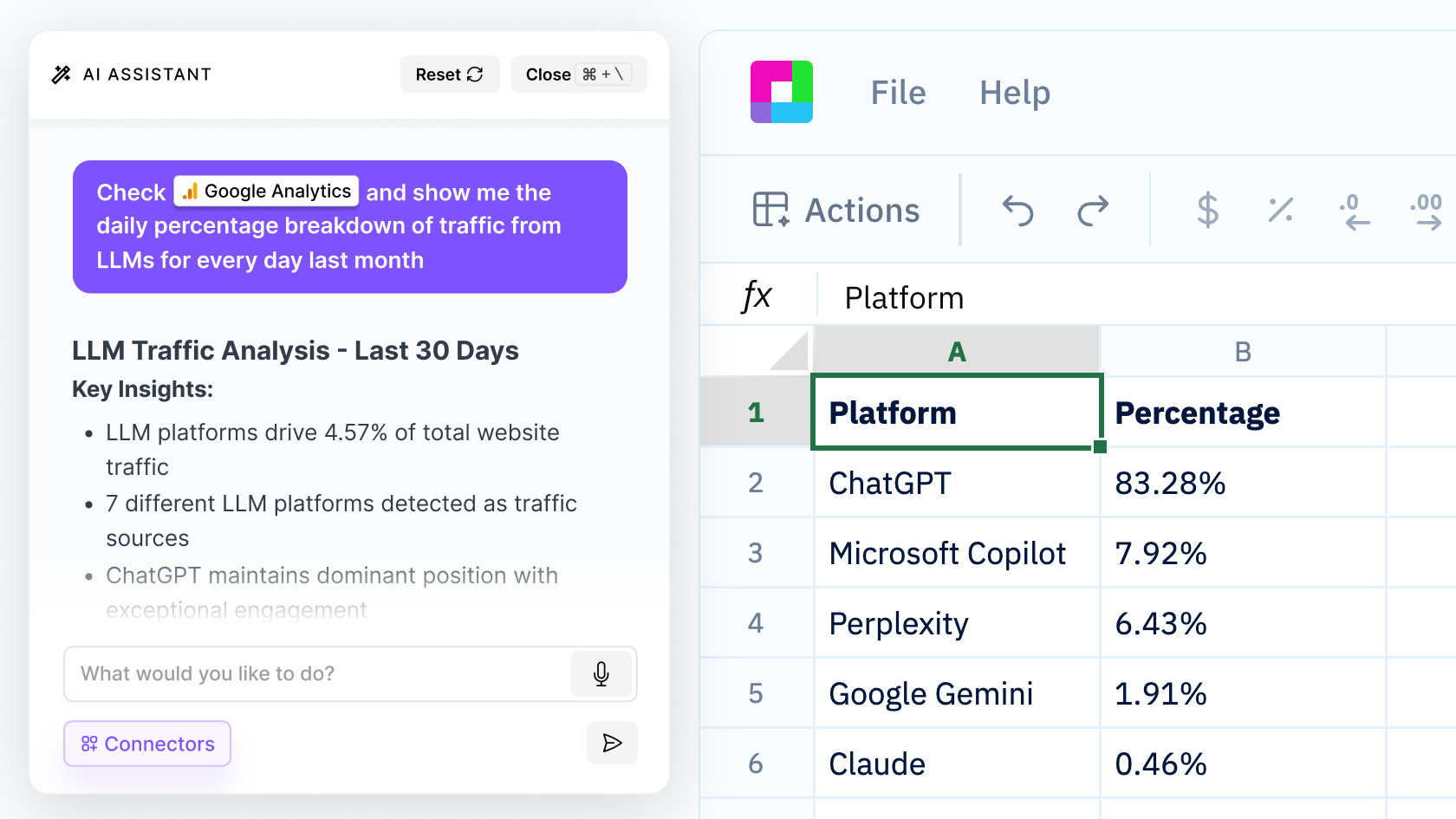This screenshot has height=819, width=1456.
Task: Click the Reset button in AI Assistant
Action: coord(450,75)
